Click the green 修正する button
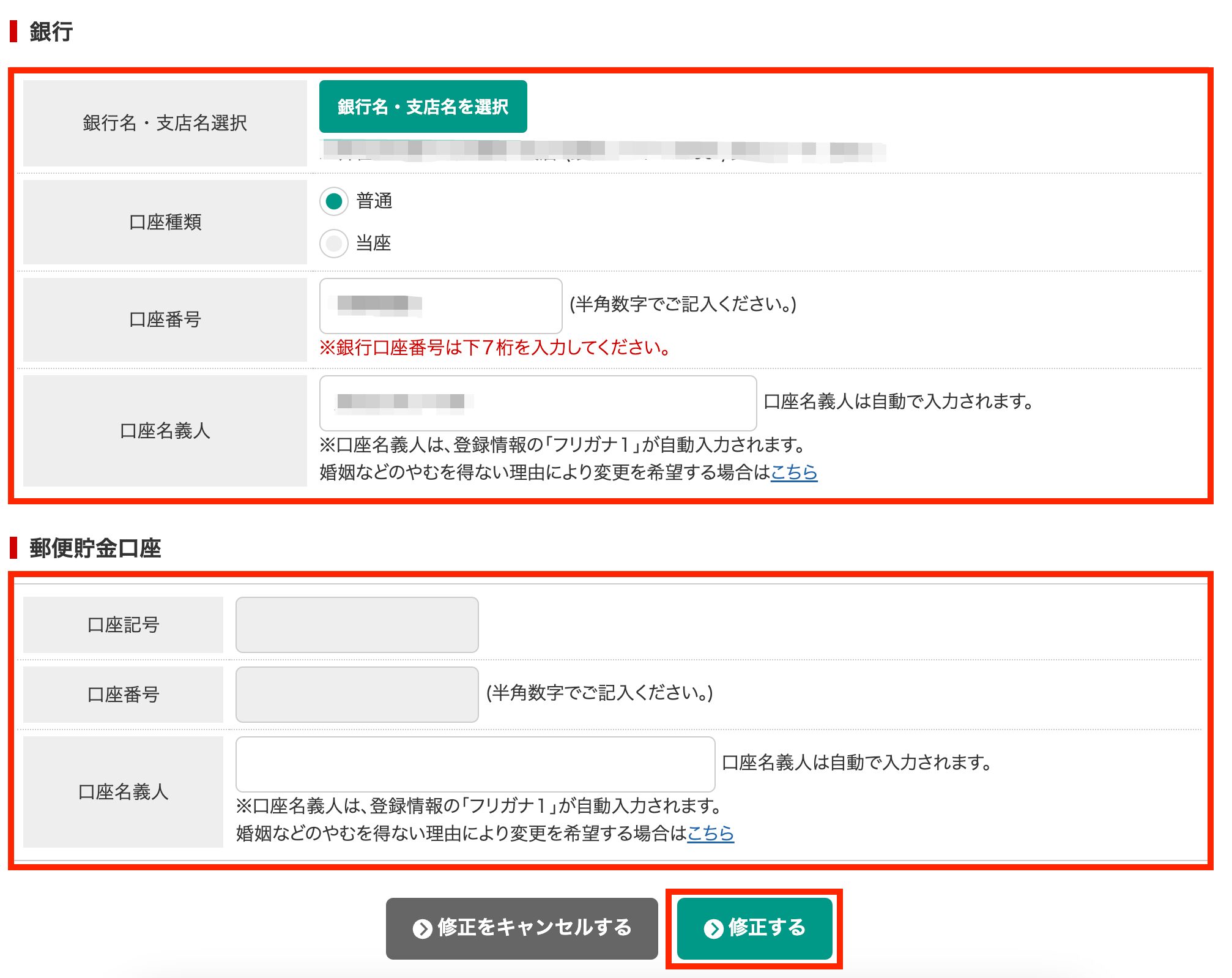The width and height of the screenshot is (1232, 978). 754,928
